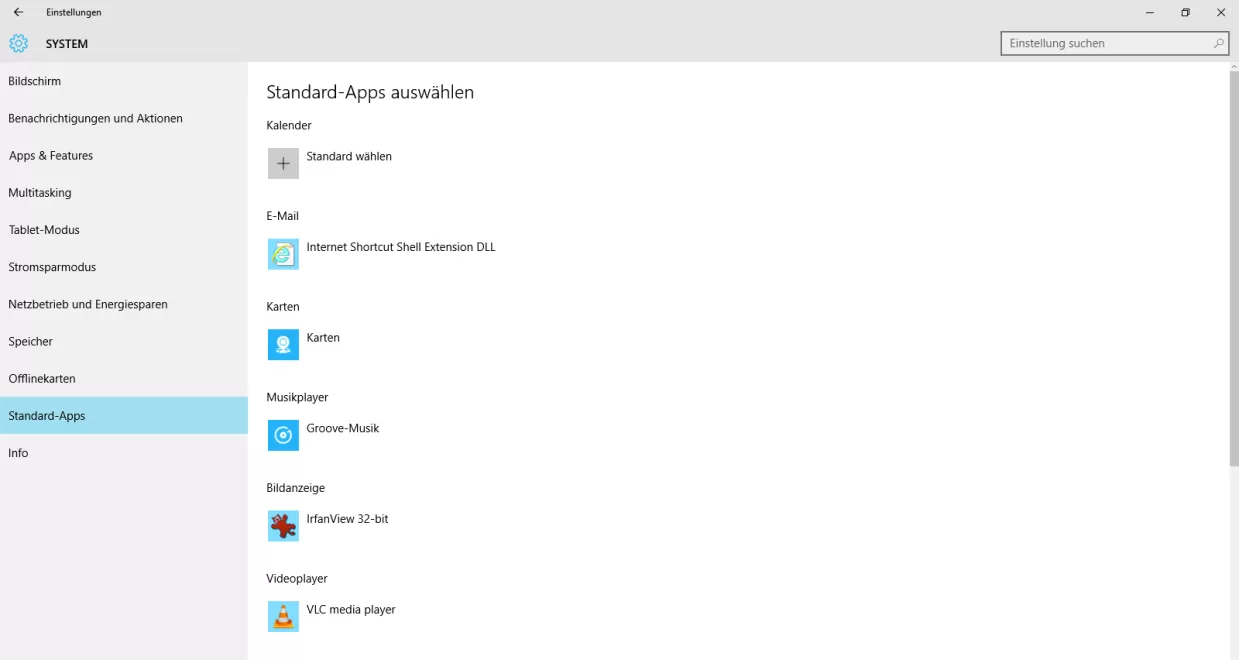Screen dimensions: 1239x660
Task: Select the Info sidebar entry
Action: tap(18, 453)
